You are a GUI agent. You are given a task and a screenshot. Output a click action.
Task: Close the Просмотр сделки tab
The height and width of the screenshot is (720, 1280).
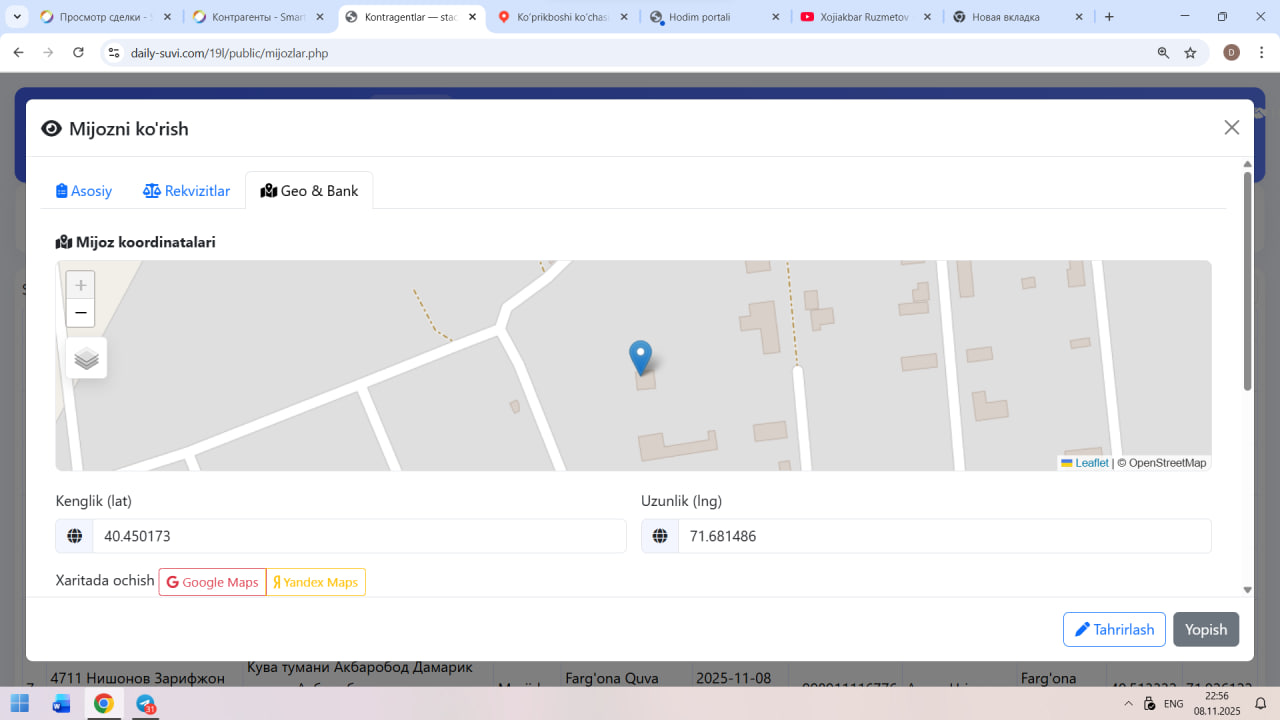[x=167, y=17]
